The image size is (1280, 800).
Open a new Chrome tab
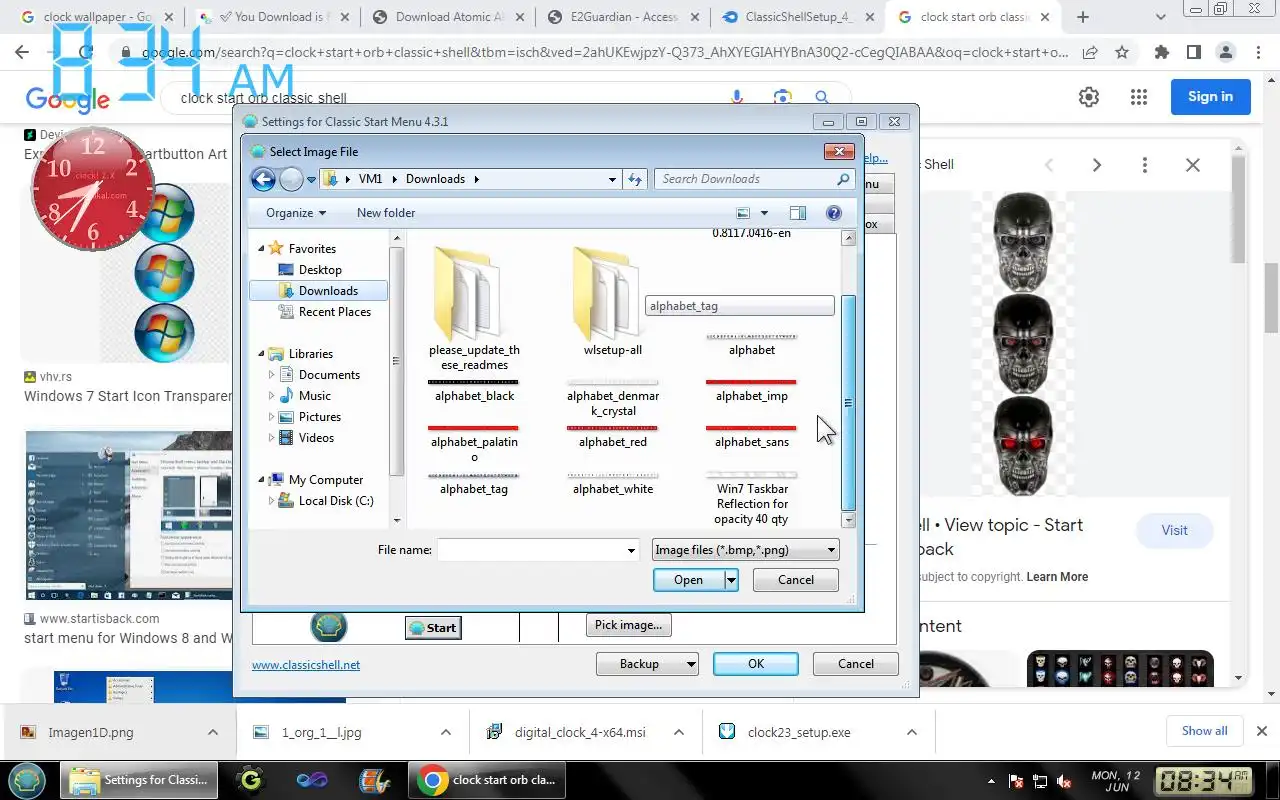[1082, 17]
